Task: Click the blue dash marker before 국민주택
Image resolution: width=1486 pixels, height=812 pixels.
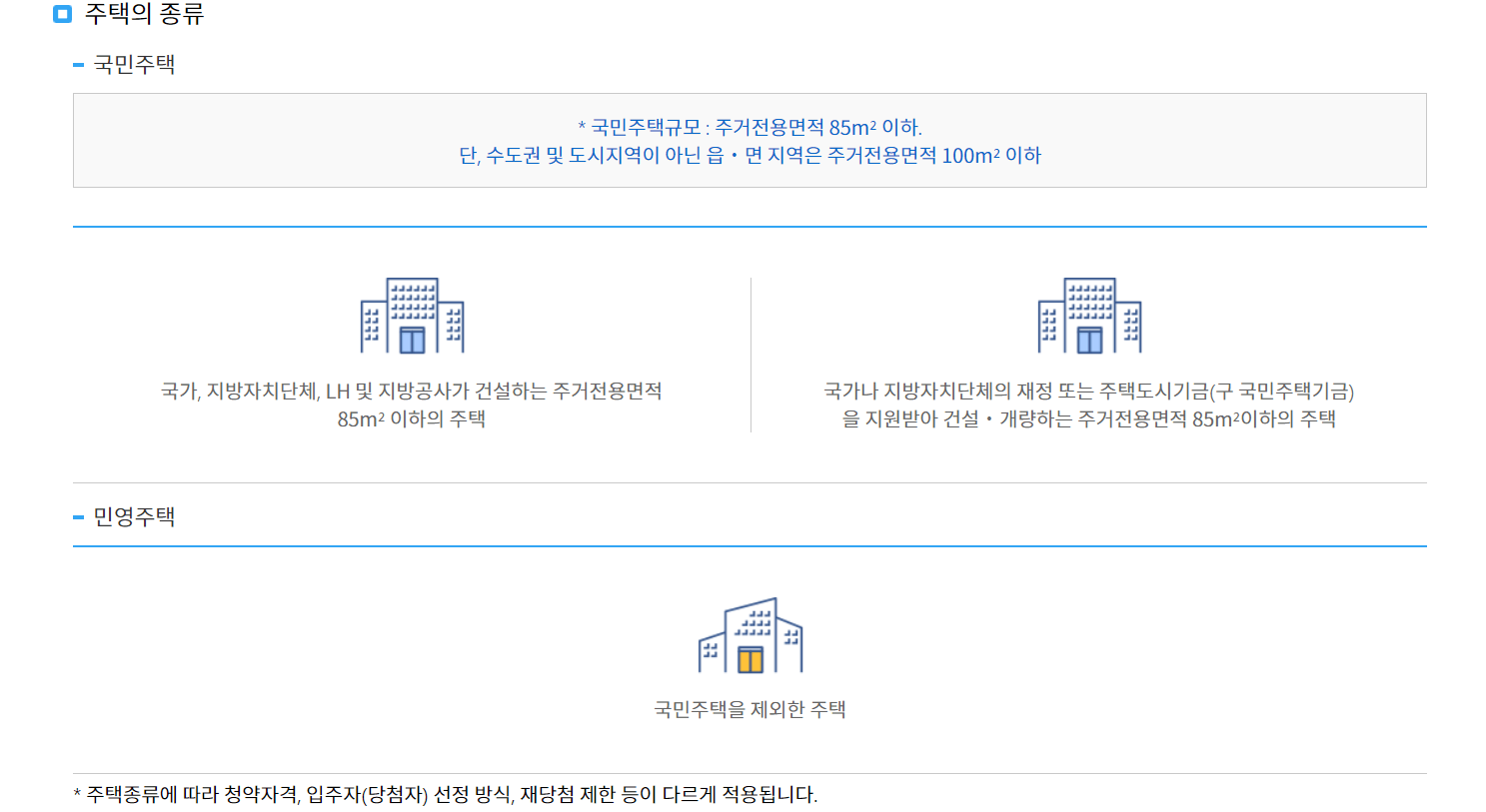Action: (x=78, y=63)
